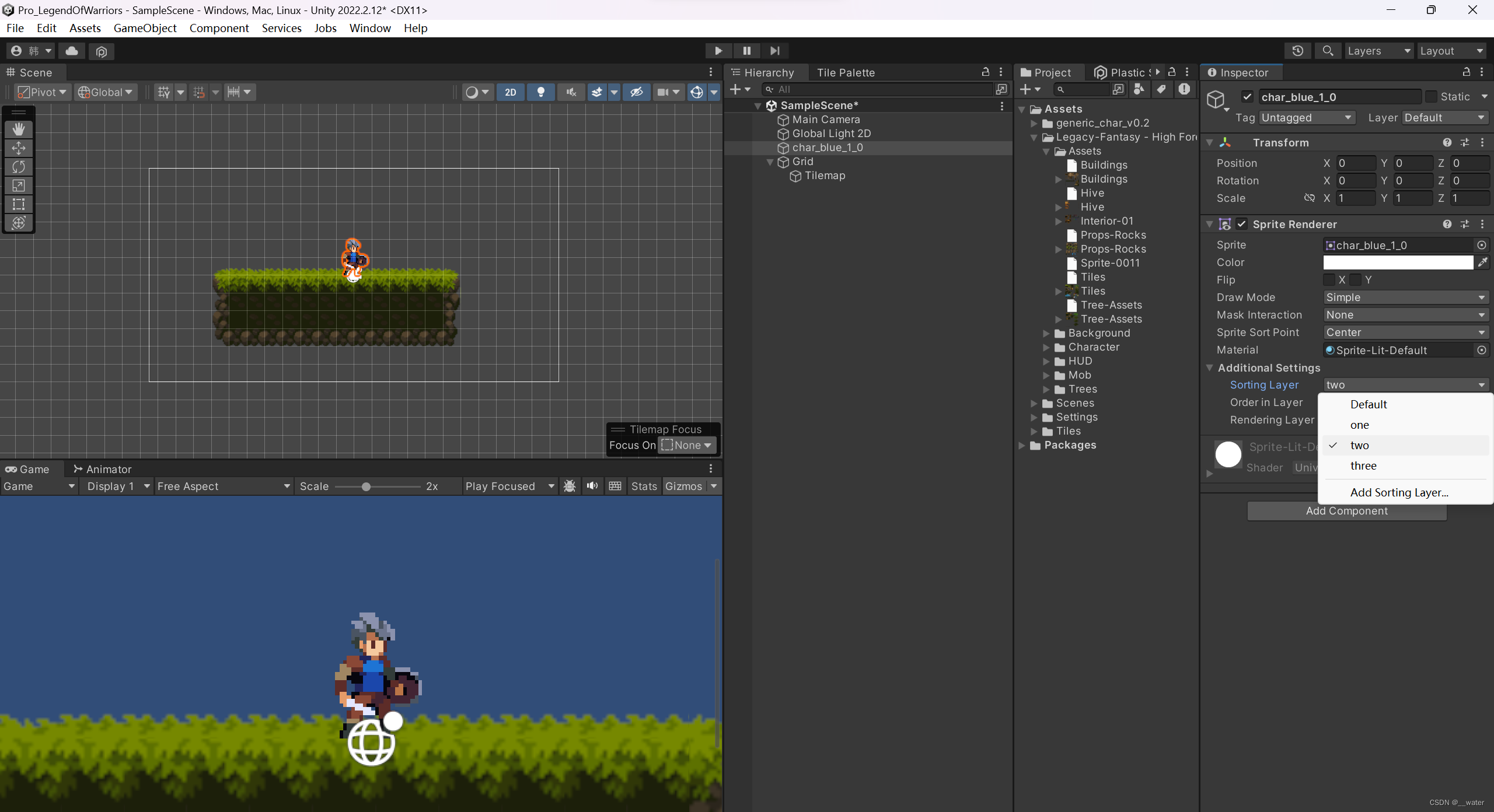Click the Add Component button
Screen dimensions: 1494x812
(1347, 511)
